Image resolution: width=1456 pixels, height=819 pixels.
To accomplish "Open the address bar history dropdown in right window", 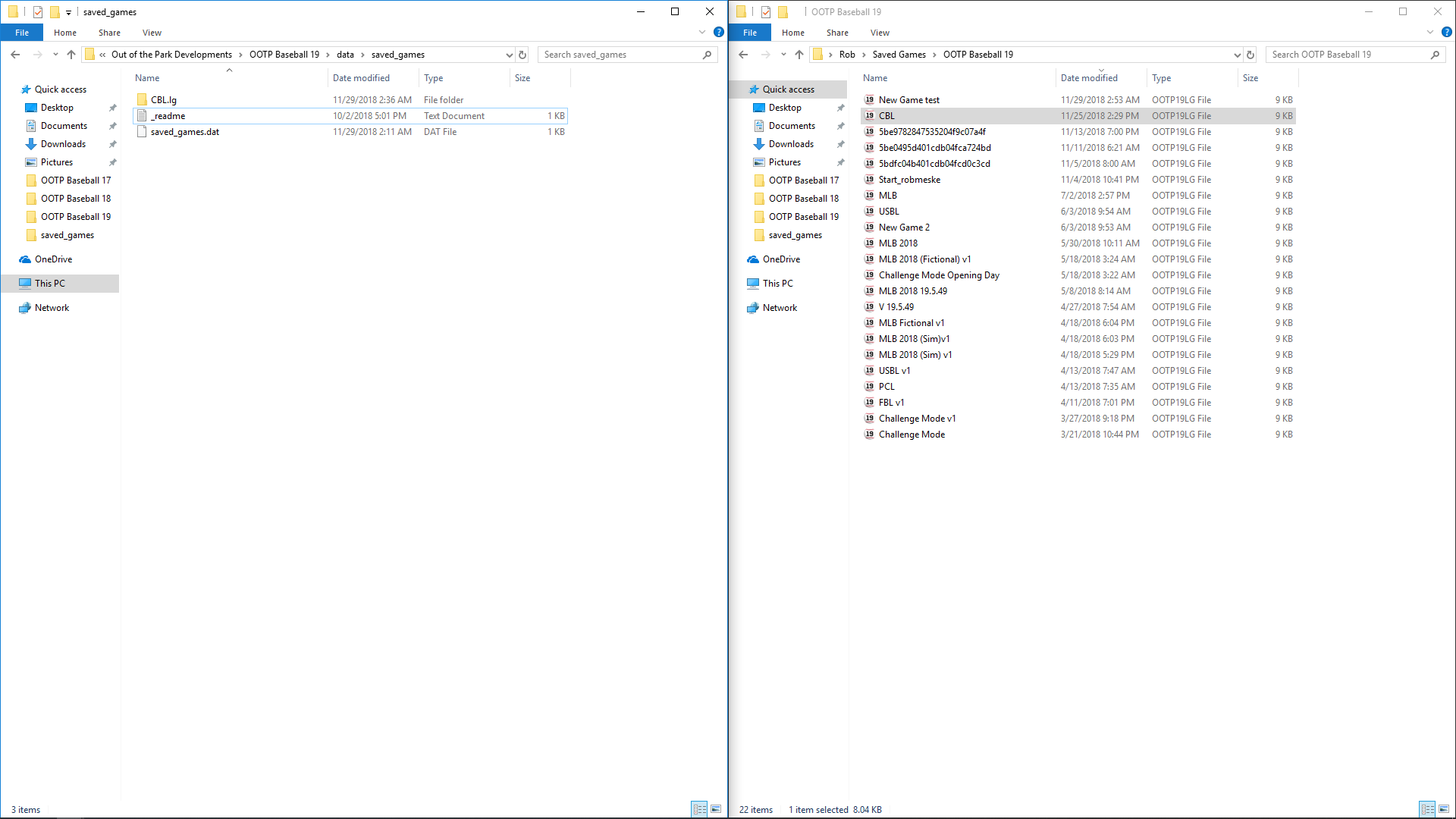I will click(1237, 55).
